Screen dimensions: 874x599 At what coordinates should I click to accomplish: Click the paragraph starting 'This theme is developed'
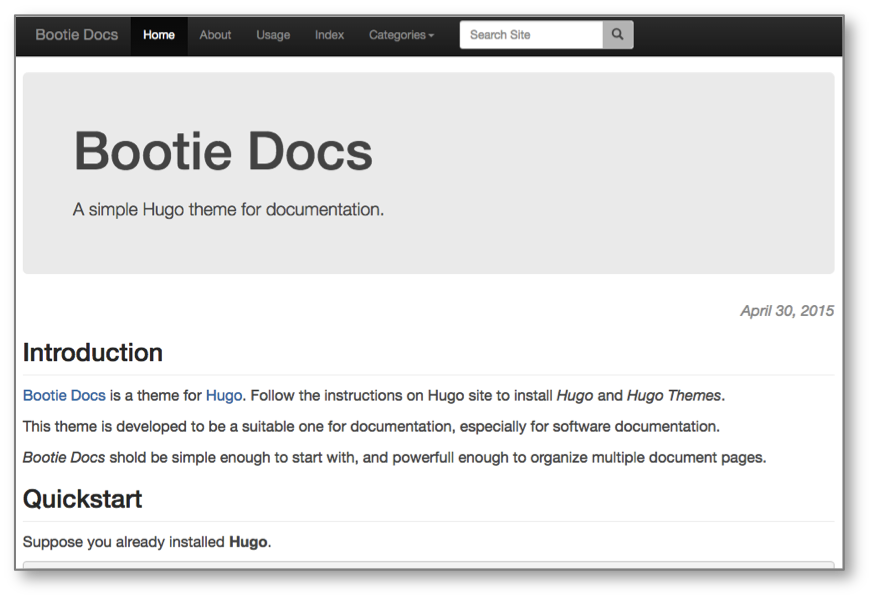click(371, 426)
